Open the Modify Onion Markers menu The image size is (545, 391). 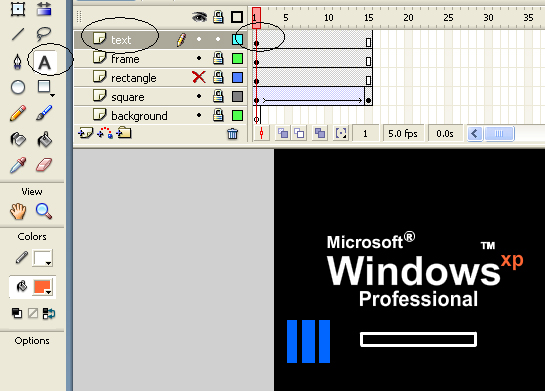coord(341,133)
